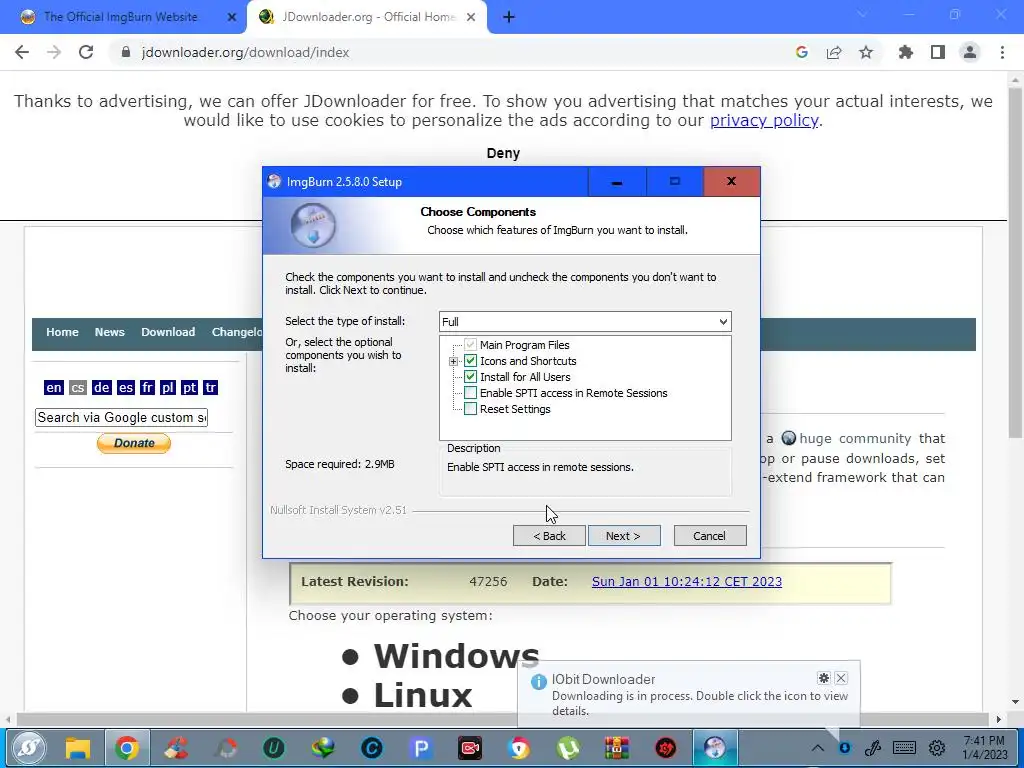Open the touch keyboard tray icon
The image size is (1024, 768).
coord(904,748)
